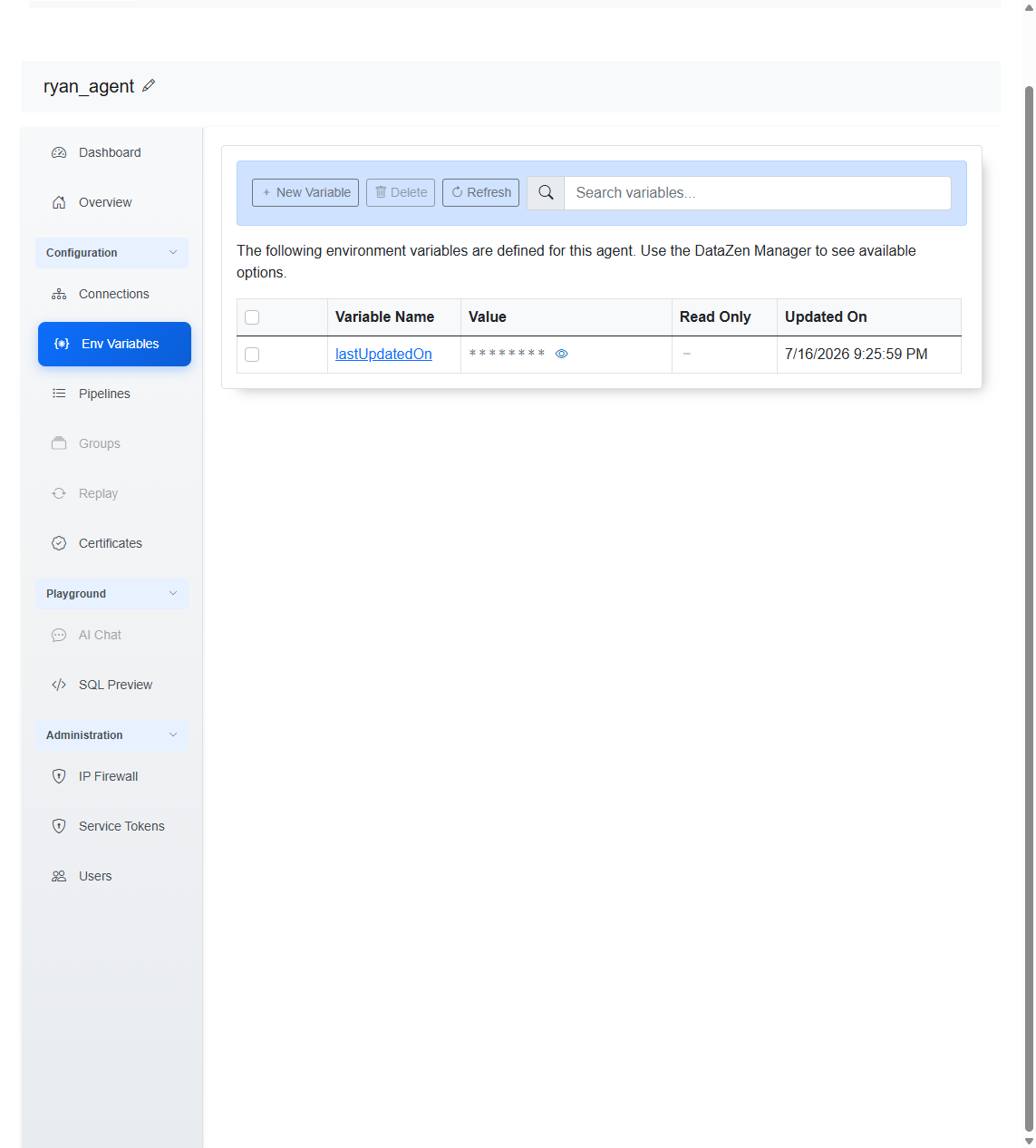The image size is (1036, 1148).
Task: Click the Overview home icon
Action: click(59, 202)
